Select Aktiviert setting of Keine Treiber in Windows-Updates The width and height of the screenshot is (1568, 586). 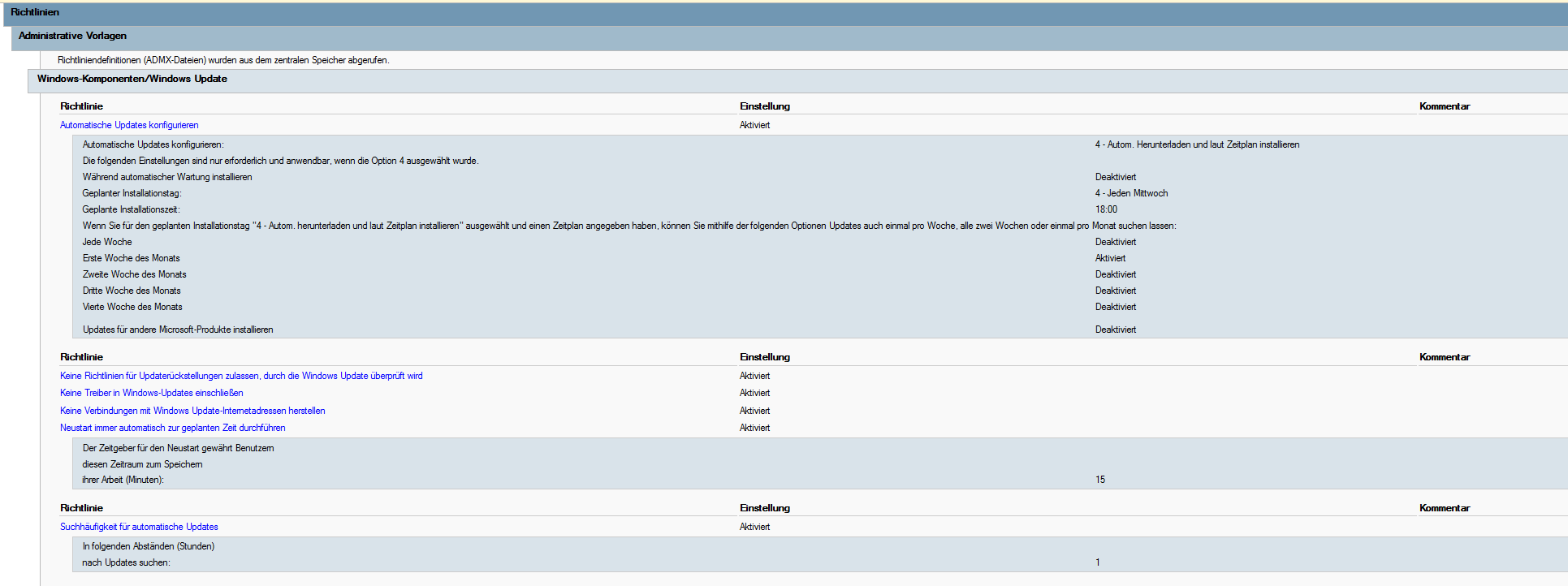click(754, 393)
